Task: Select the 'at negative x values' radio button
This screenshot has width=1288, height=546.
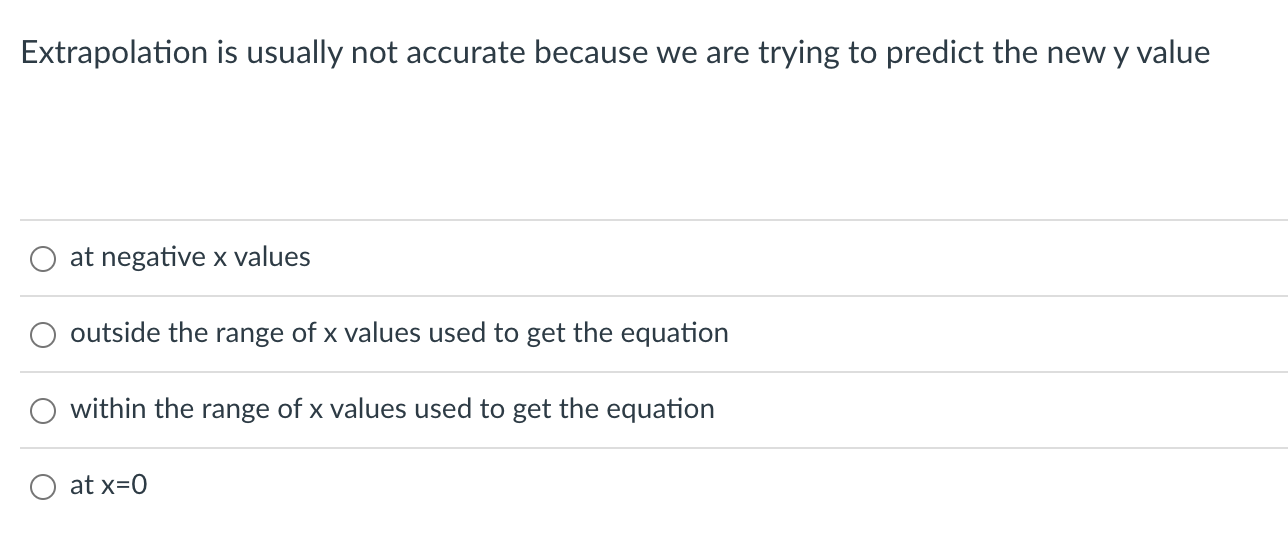Action: (x=43, y=259)
